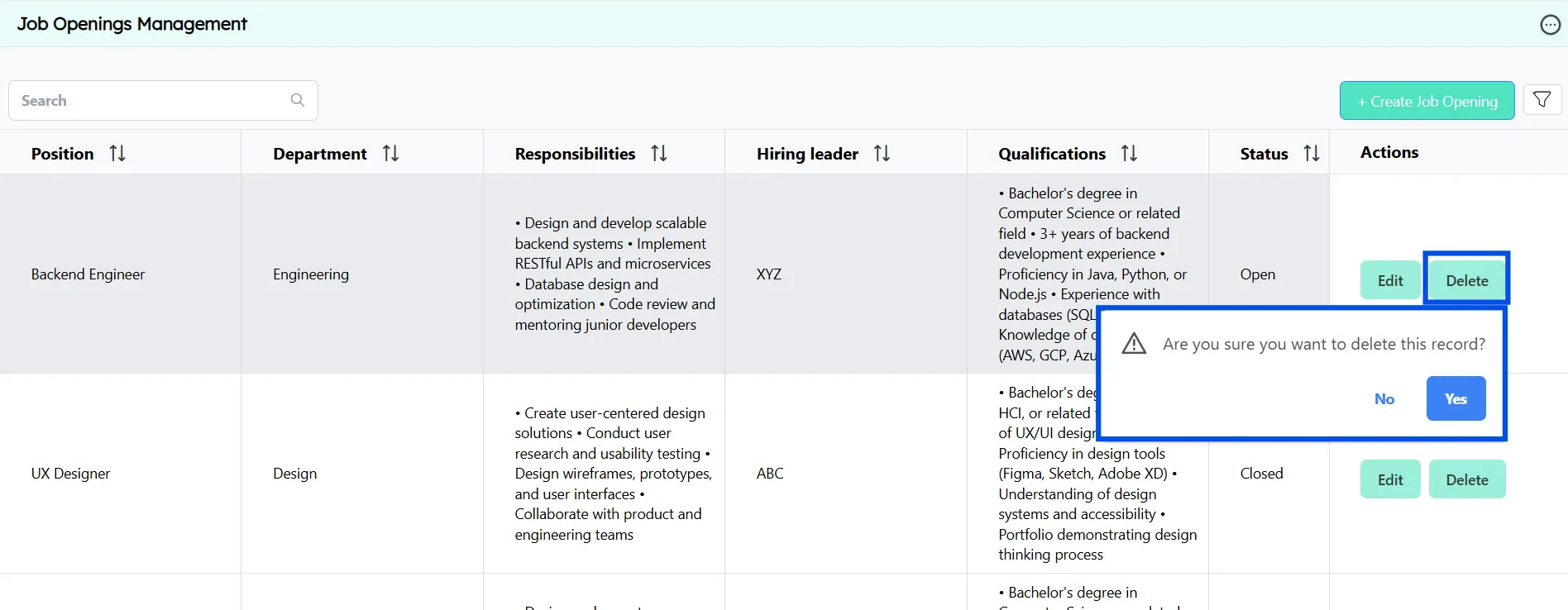Focus the Search input field
The height and width of the screenshot is (610, 1568).
(149, 100)
